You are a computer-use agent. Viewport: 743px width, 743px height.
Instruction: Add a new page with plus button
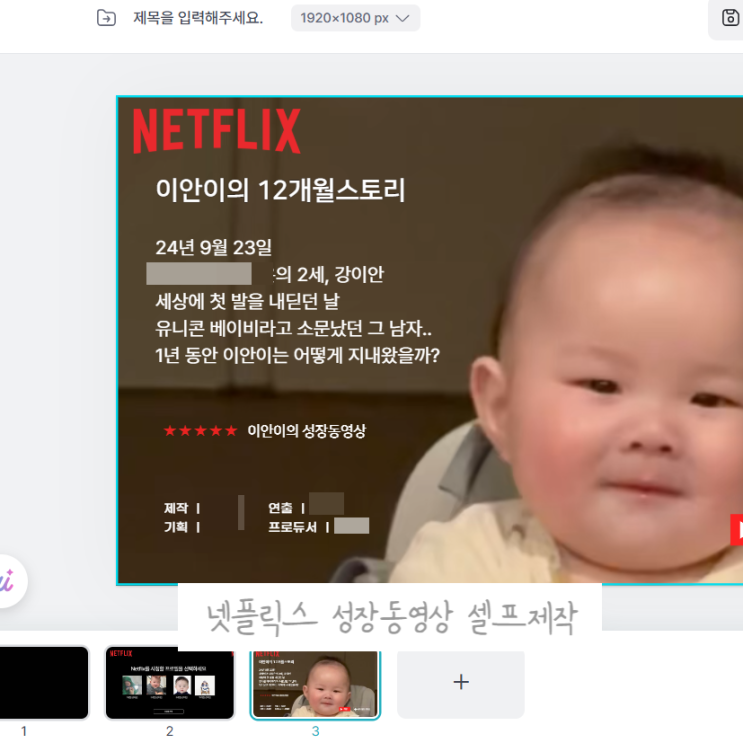tap(461, 683)
